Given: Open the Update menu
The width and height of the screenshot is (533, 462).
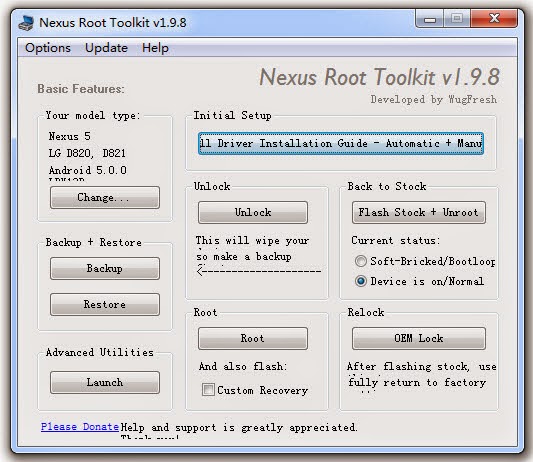Looking at the screenshot, I should 106,48.
